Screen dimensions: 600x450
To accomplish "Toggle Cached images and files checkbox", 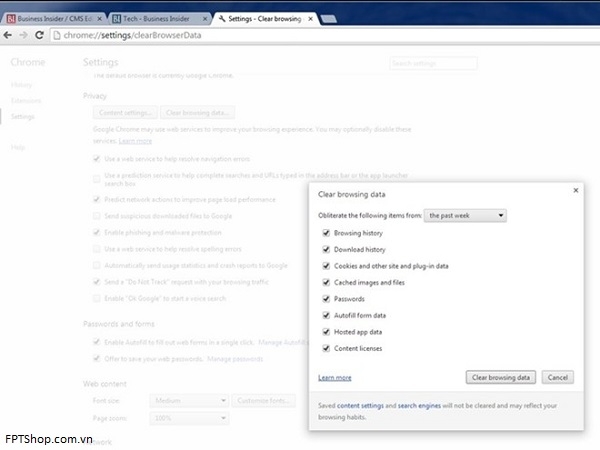I will [x=326, y=282].
